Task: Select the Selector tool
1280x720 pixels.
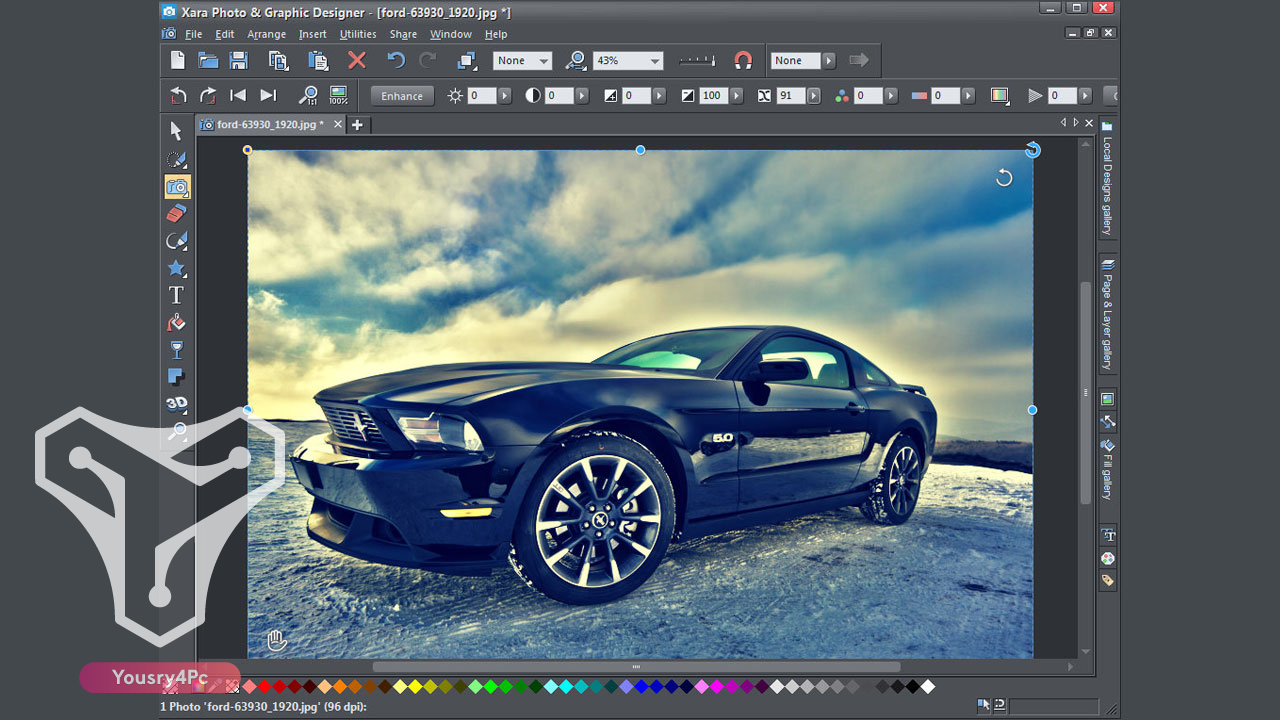Action: [x=176, y=130]
